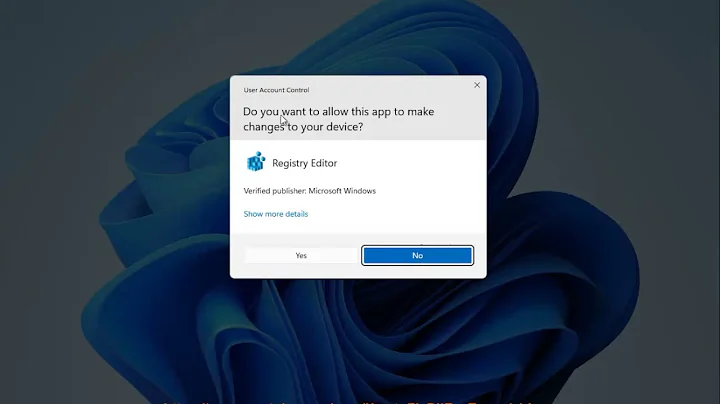Open the Show more details link
The image size is (720, 404).
pyautogui.click(x=276, y=214)
